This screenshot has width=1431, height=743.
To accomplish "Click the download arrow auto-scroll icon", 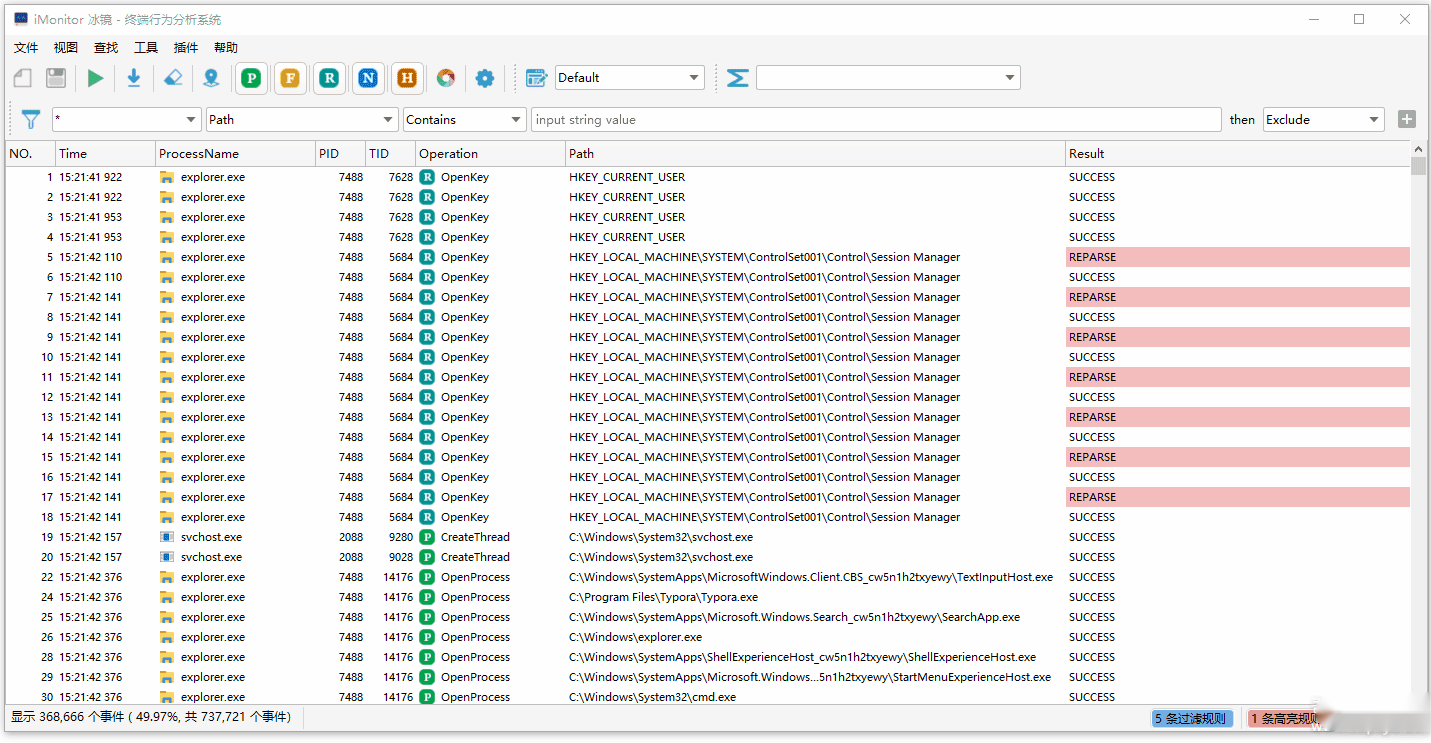I will point(133,78).
